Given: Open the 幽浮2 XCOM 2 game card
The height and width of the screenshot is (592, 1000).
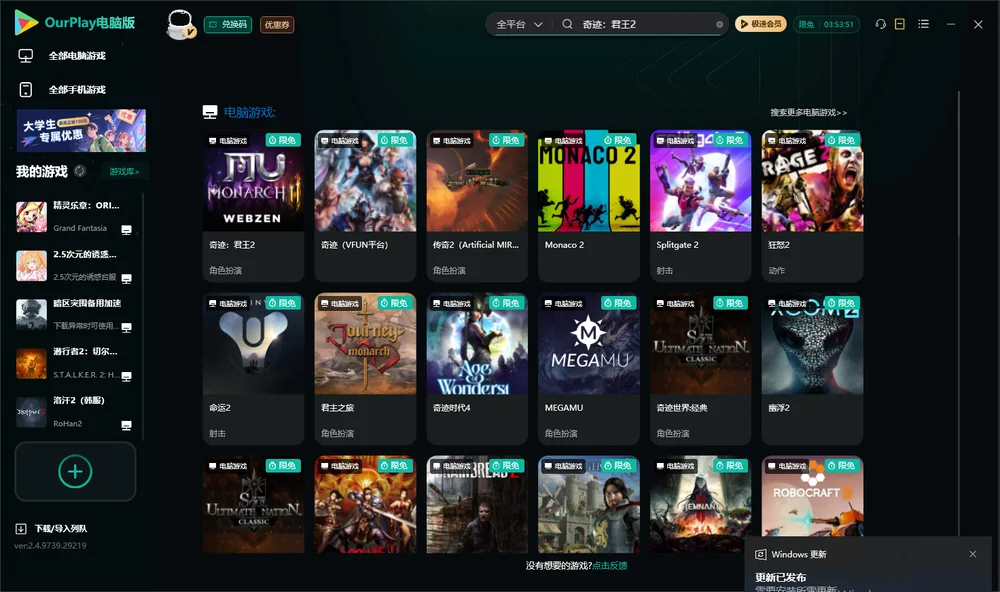Looking at the screenshot, I should 812,369.
